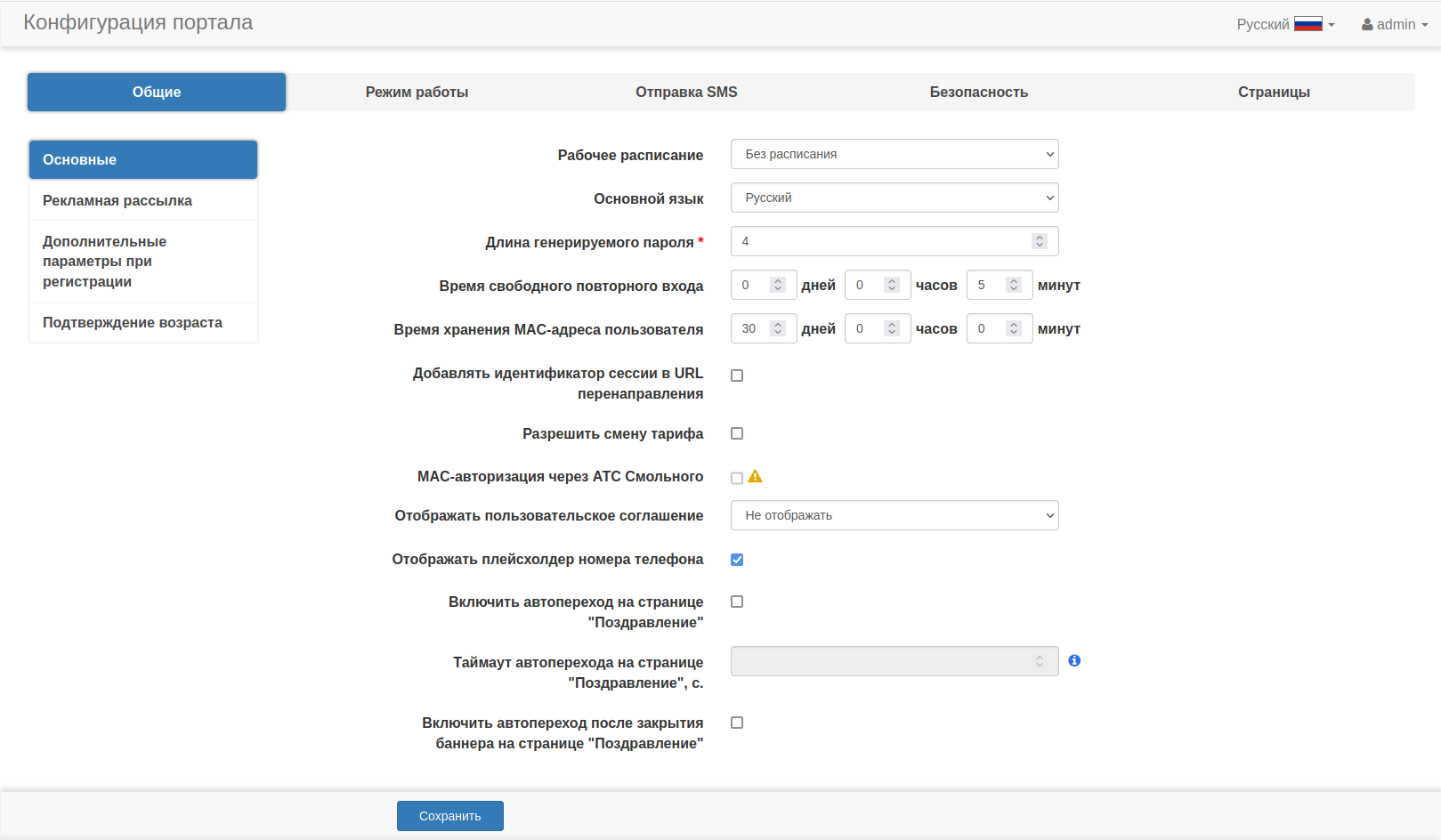
Task: Open the Безопасность tab
Action: 978,92
